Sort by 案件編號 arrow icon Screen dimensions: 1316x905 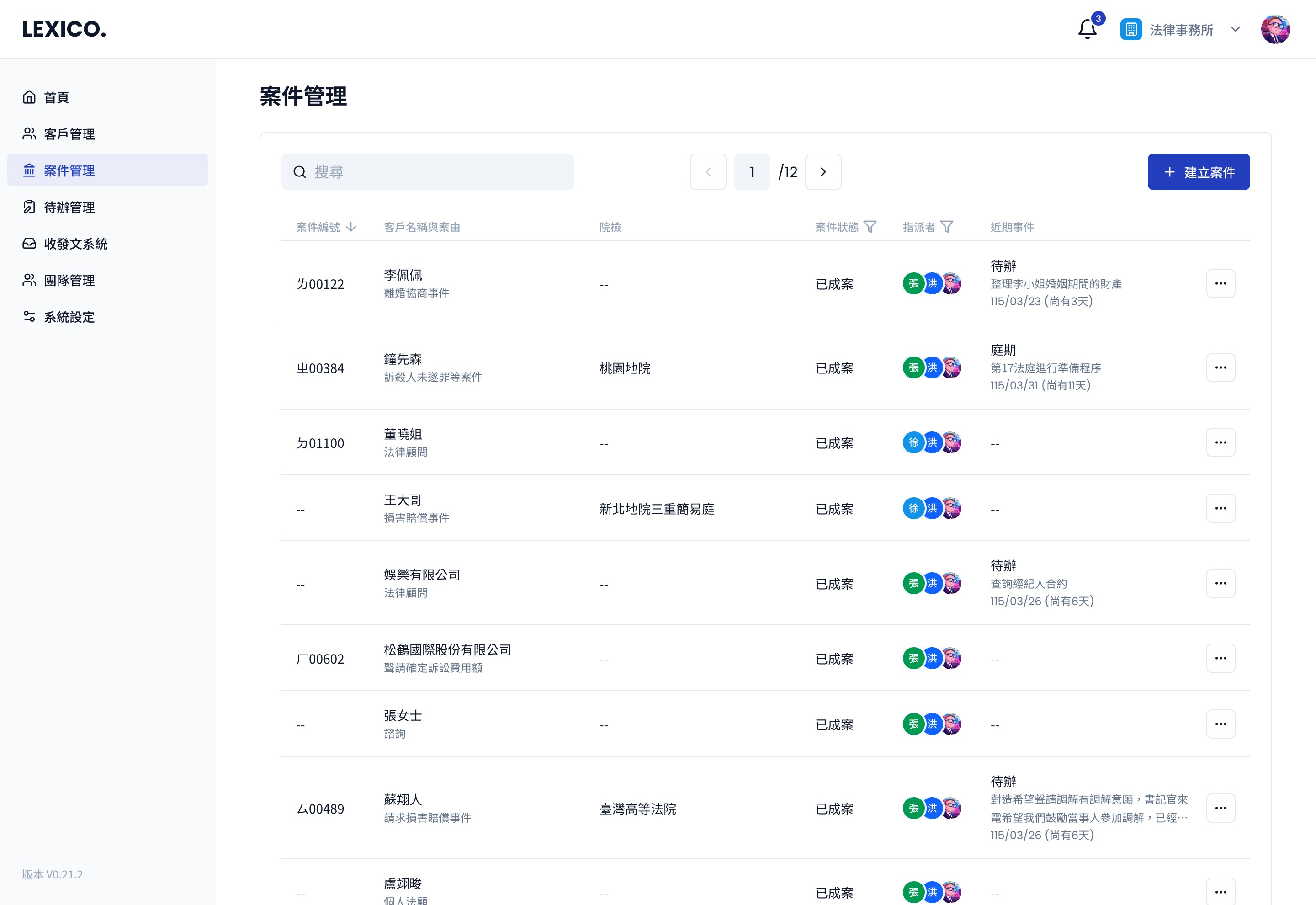[351, 227]
